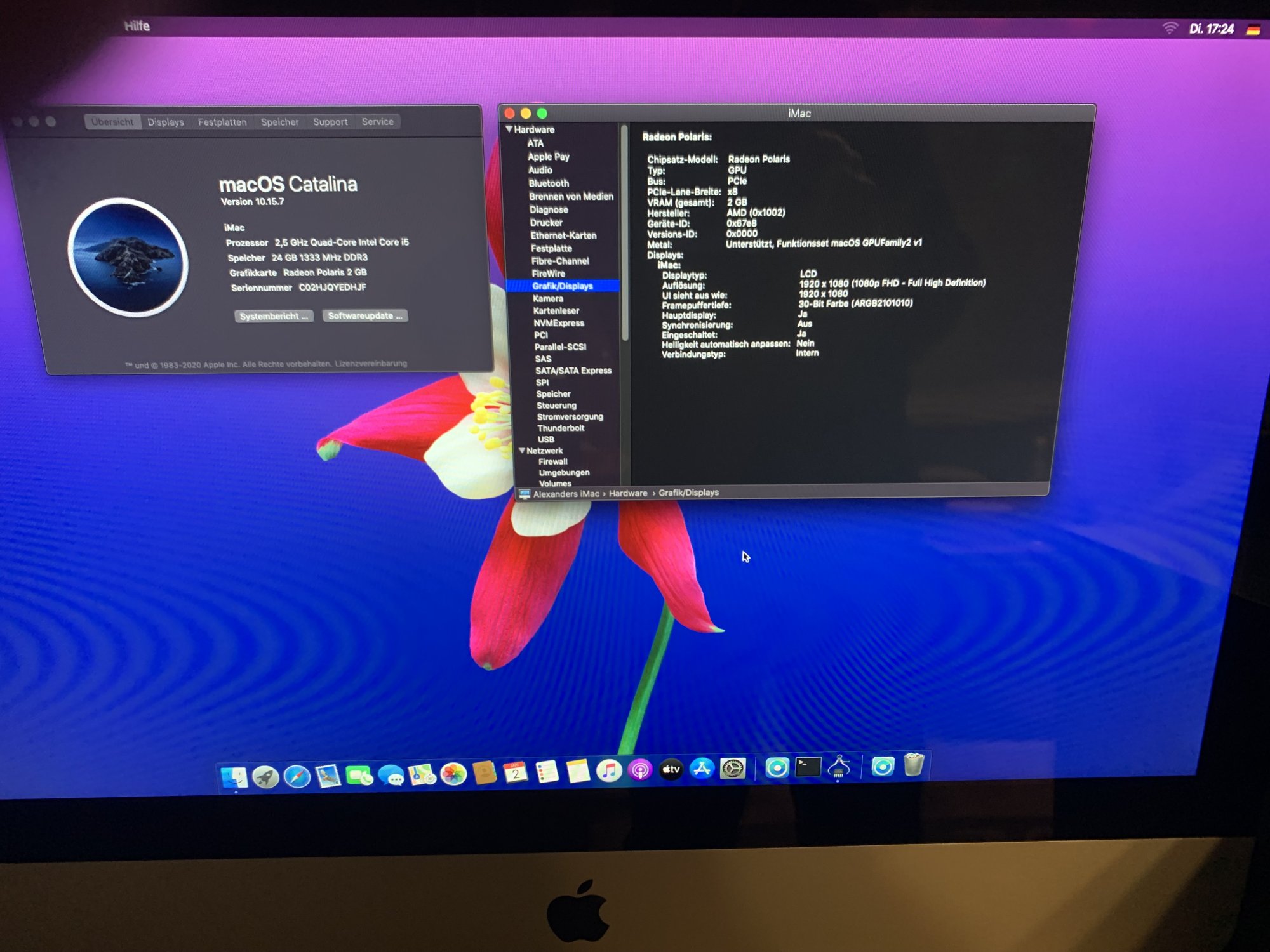Click the Softwareupdate button
This screenshot has width=1270, height=952.
click(365, 315)
